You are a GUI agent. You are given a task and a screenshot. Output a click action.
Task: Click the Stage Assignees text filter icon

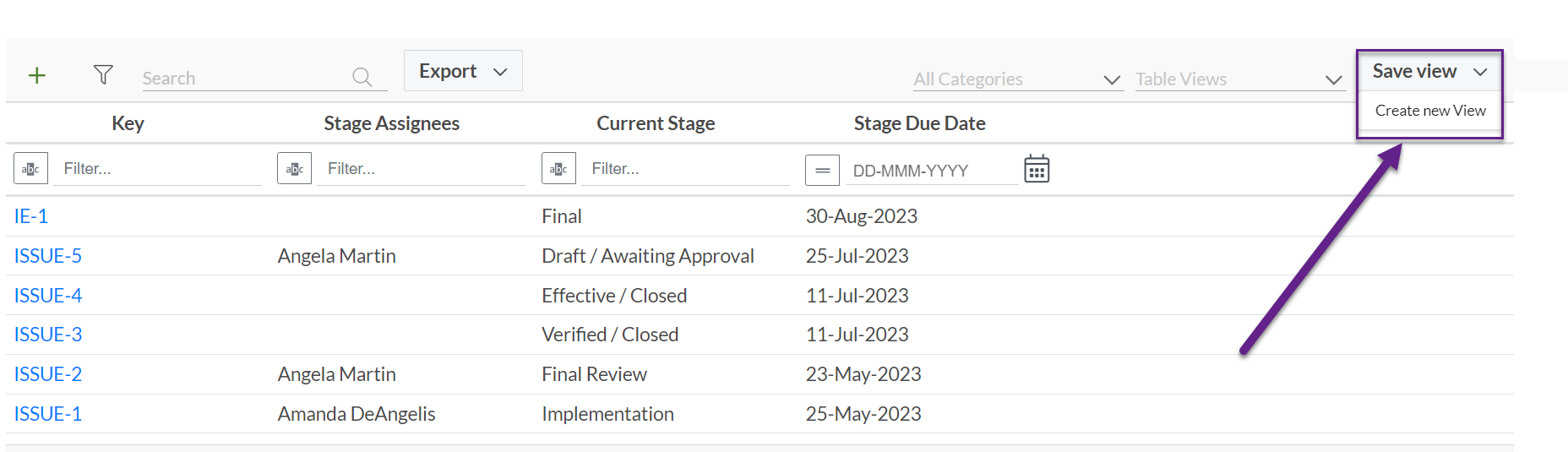(294, 169)
